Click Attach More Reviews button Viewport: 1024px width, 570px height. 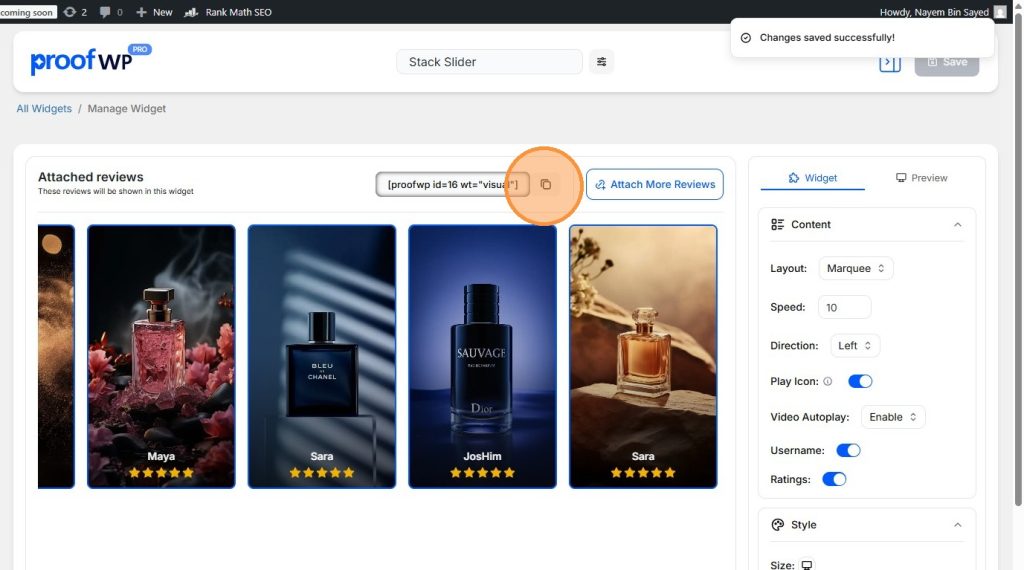point(654,184)
